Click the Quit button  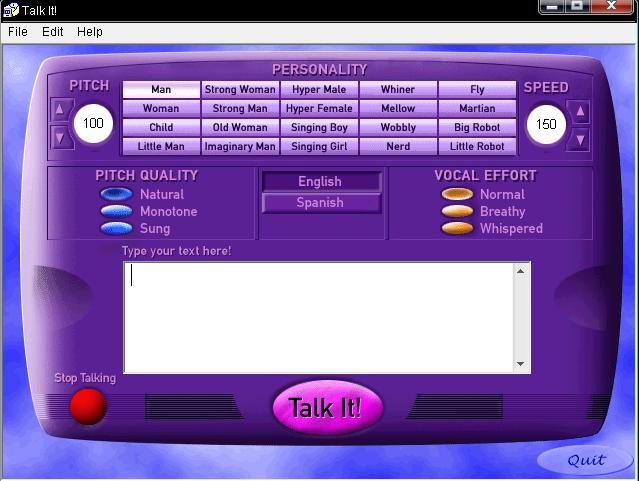coord(586,460)
